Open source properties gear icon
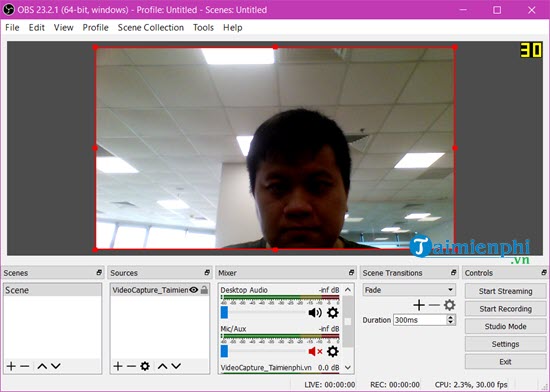Image resolution: width=550 pixels, height=392 pixels. pyautogui.click(x=145, y=366)
